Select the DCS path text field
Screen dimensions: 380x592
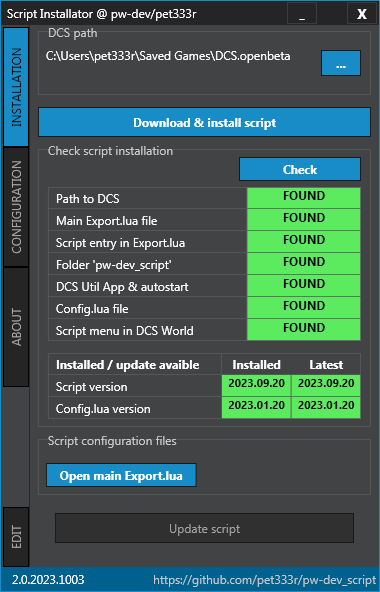[168, 56]
